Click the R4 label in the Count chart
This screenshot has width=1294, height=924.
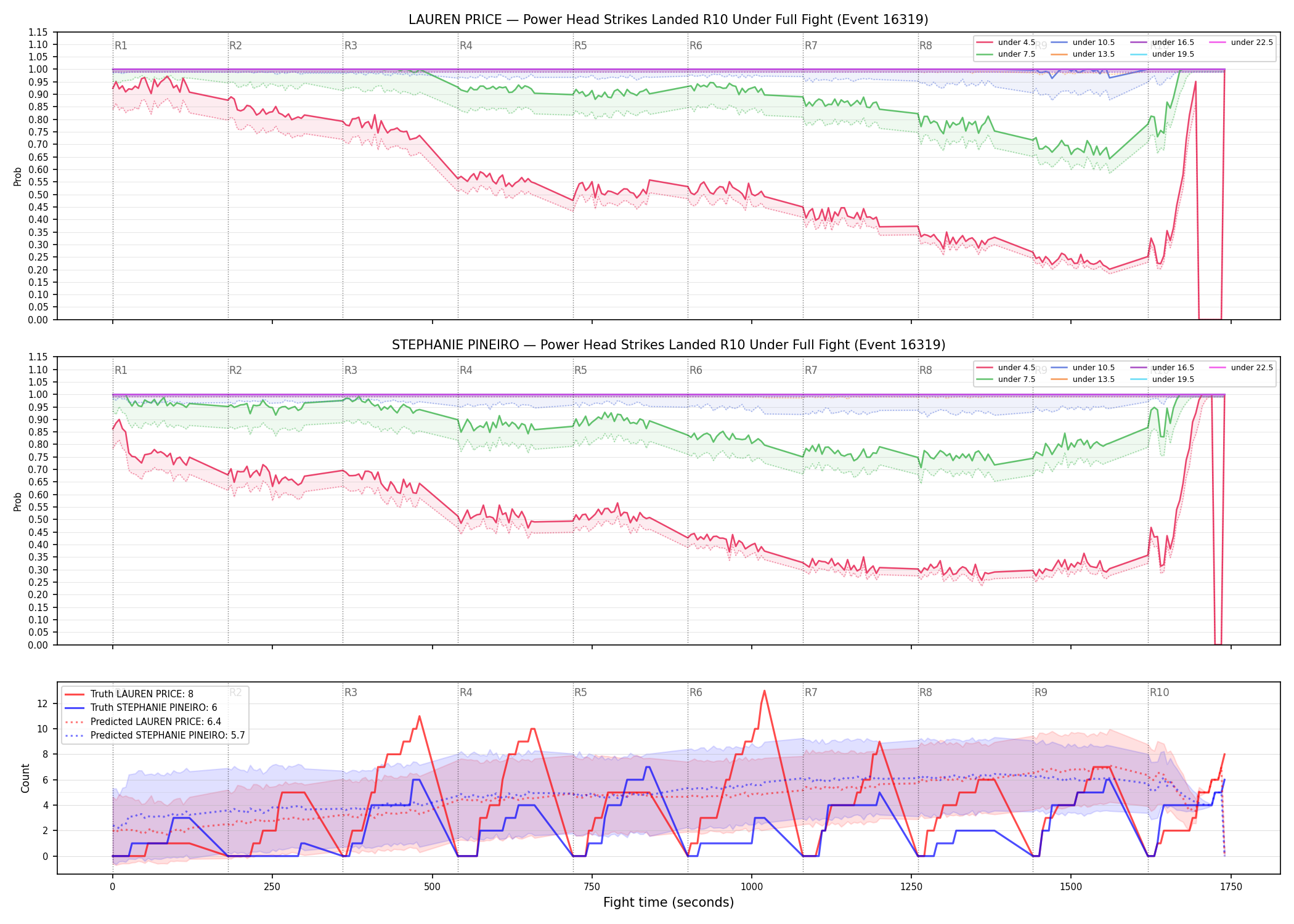pyautogui.click(x=466, y=692)
